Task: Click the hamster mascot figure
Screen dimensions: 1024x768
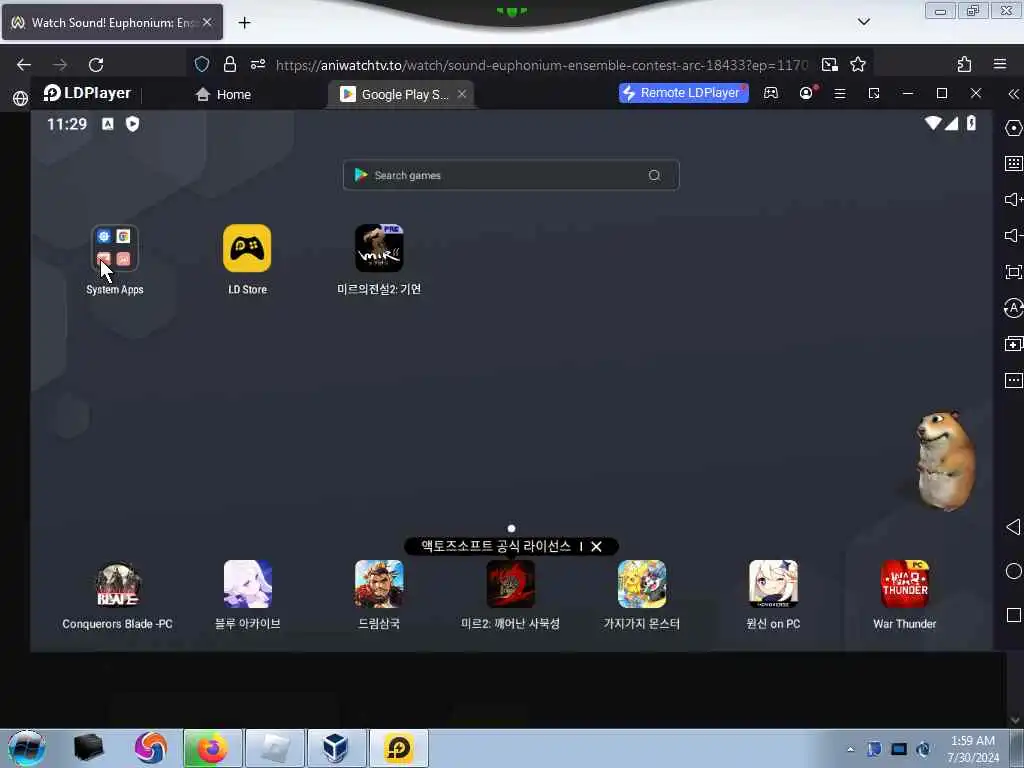Action: [944, 460]
